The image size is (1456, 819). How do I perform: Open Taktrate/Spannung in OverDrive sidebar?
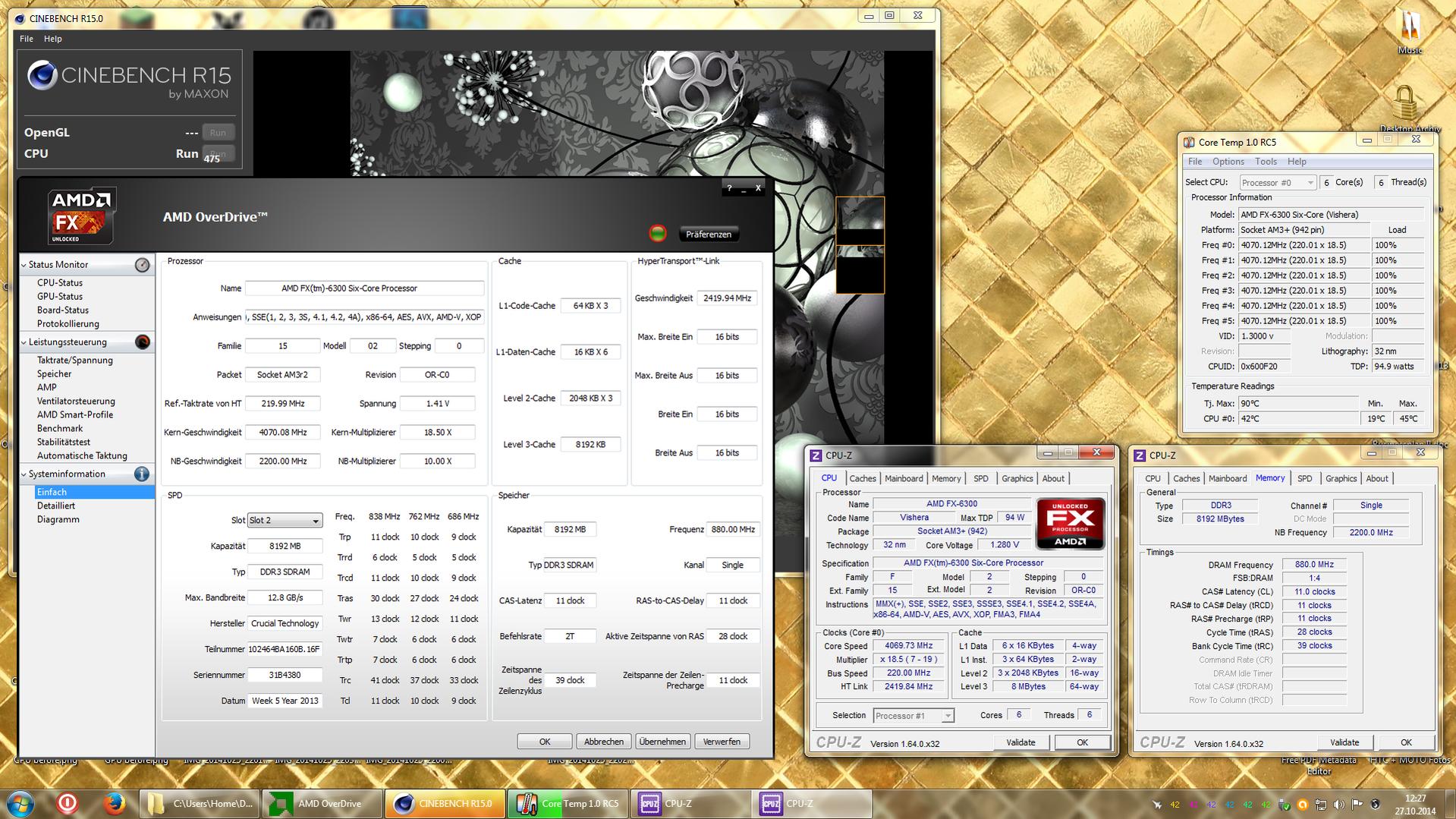75,361
